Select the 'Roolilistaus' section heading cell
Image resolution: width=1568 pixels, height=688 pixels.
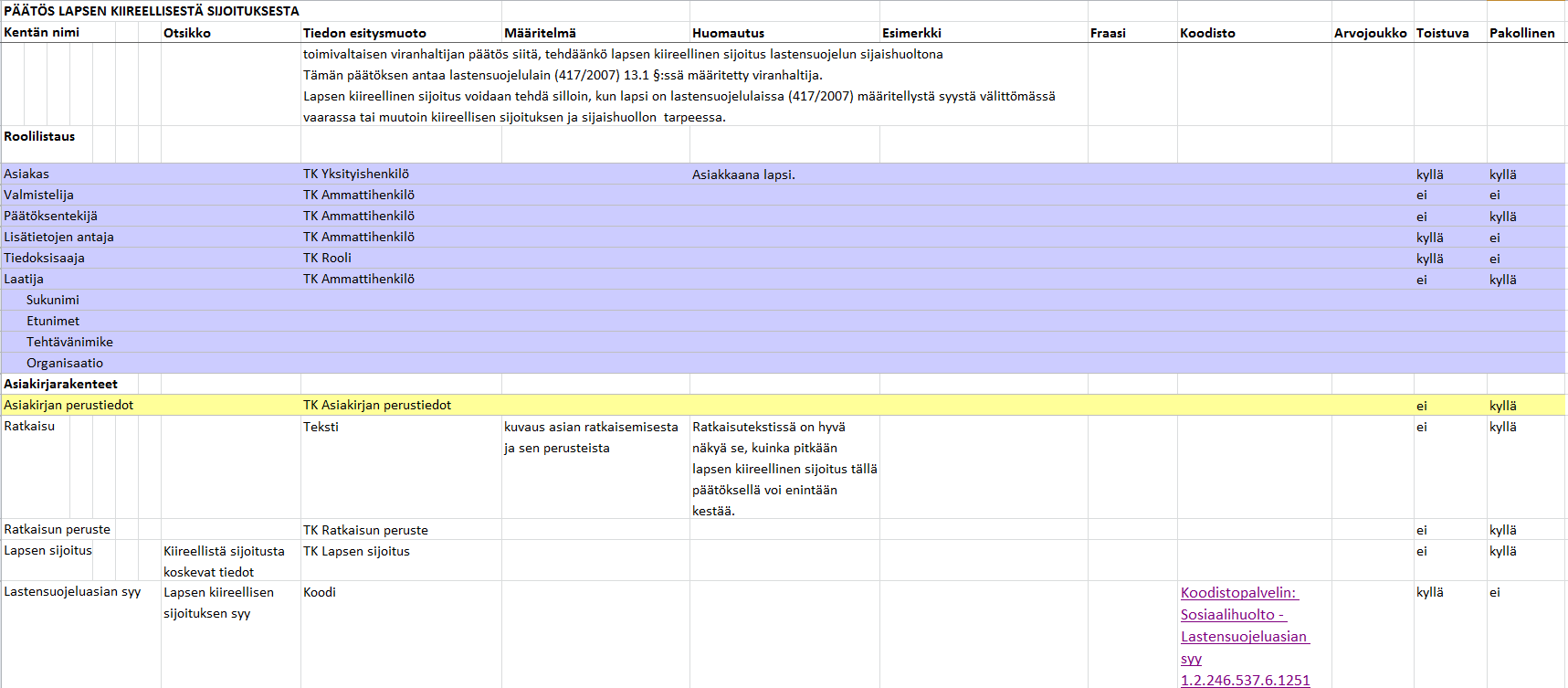(x=39, y=136)
